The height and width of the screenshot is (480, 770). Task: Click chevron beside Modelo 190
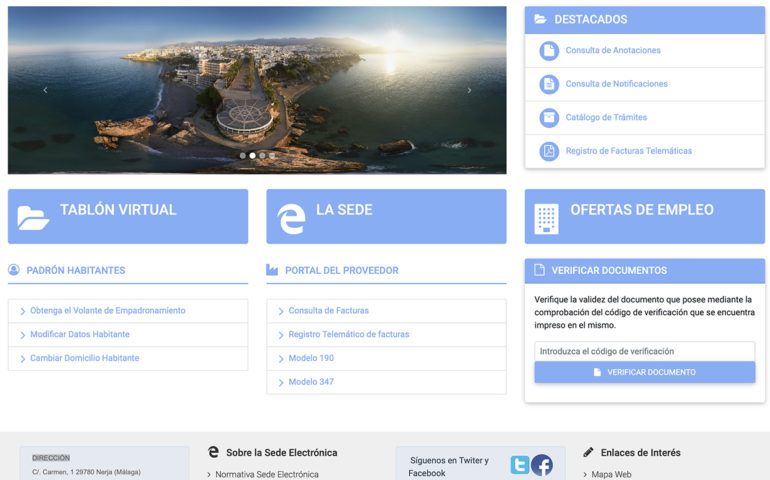[281, 359]
